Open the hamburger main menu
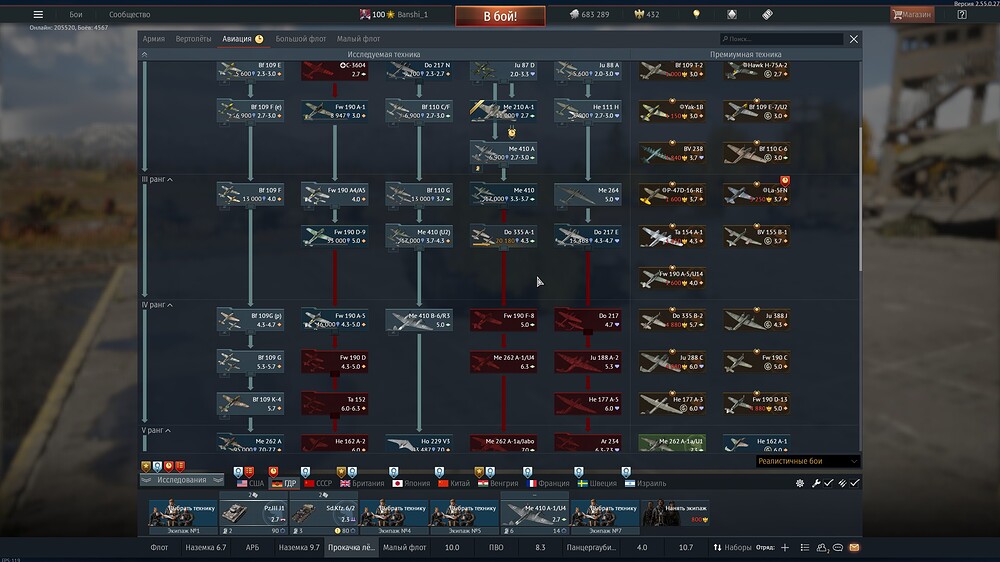1000x562 pixels. (x=38, y=15)
